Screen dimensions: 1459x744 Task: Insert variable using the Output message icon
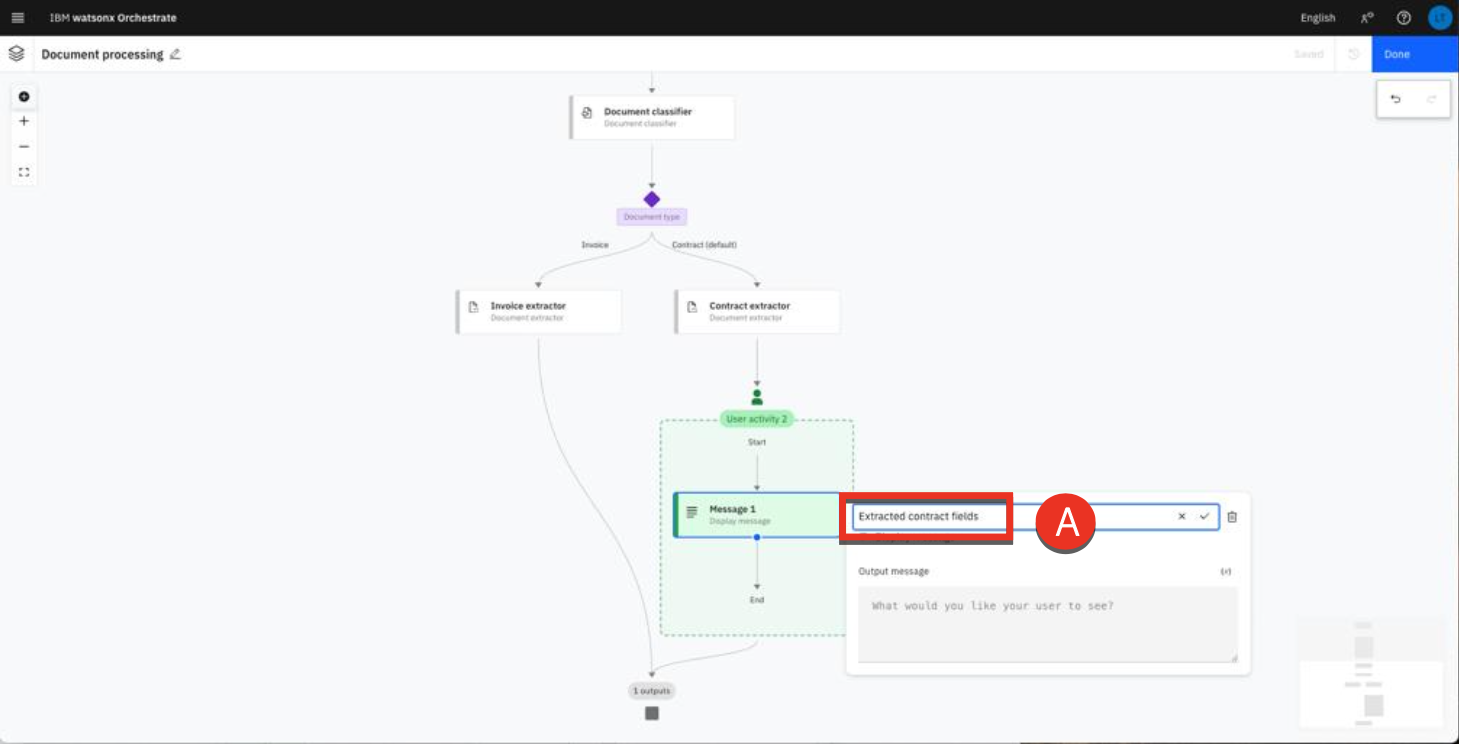tap(1226, 571)
